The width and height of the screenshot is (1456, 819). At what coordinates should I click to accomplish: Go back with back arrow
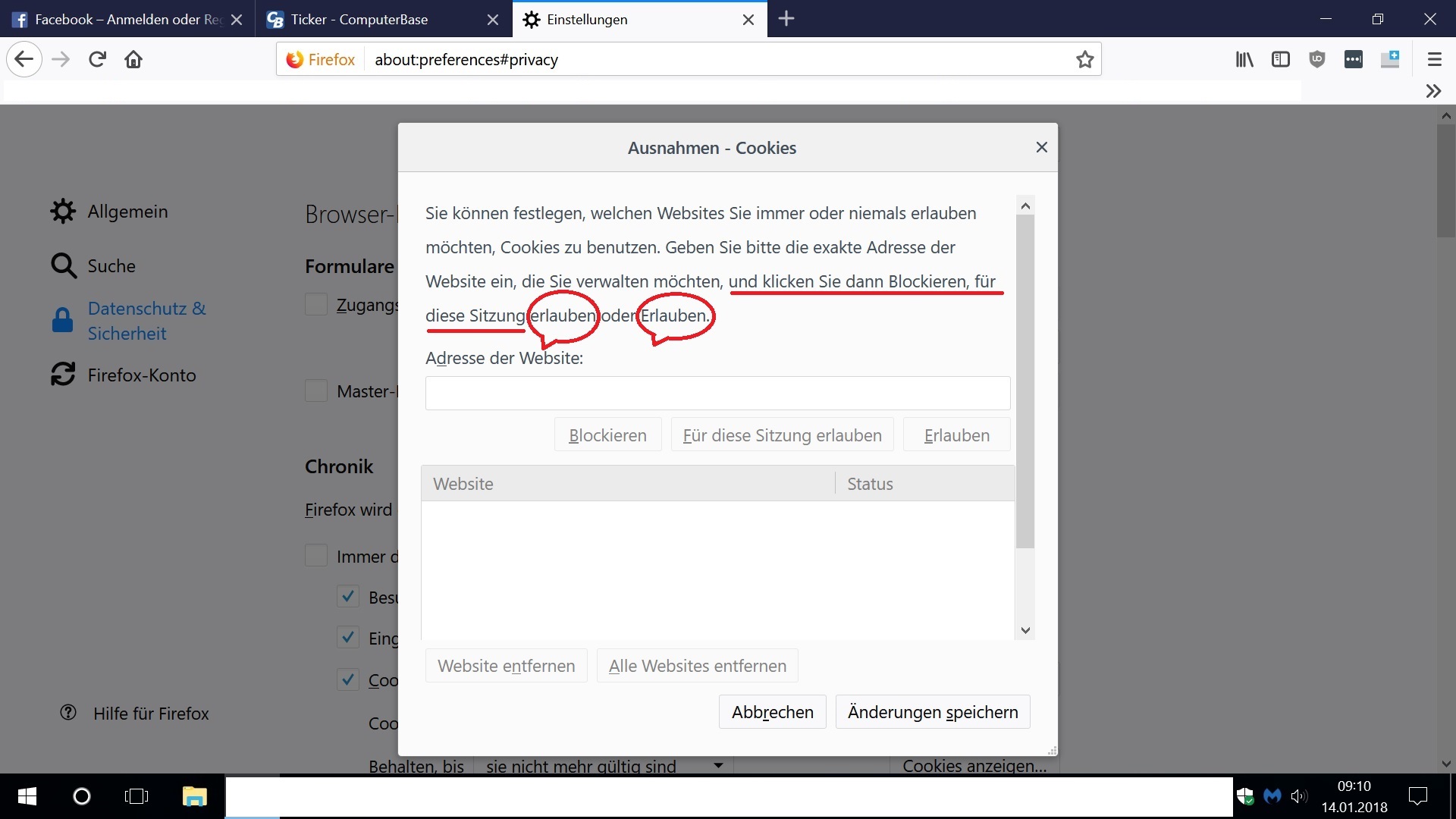24,59
